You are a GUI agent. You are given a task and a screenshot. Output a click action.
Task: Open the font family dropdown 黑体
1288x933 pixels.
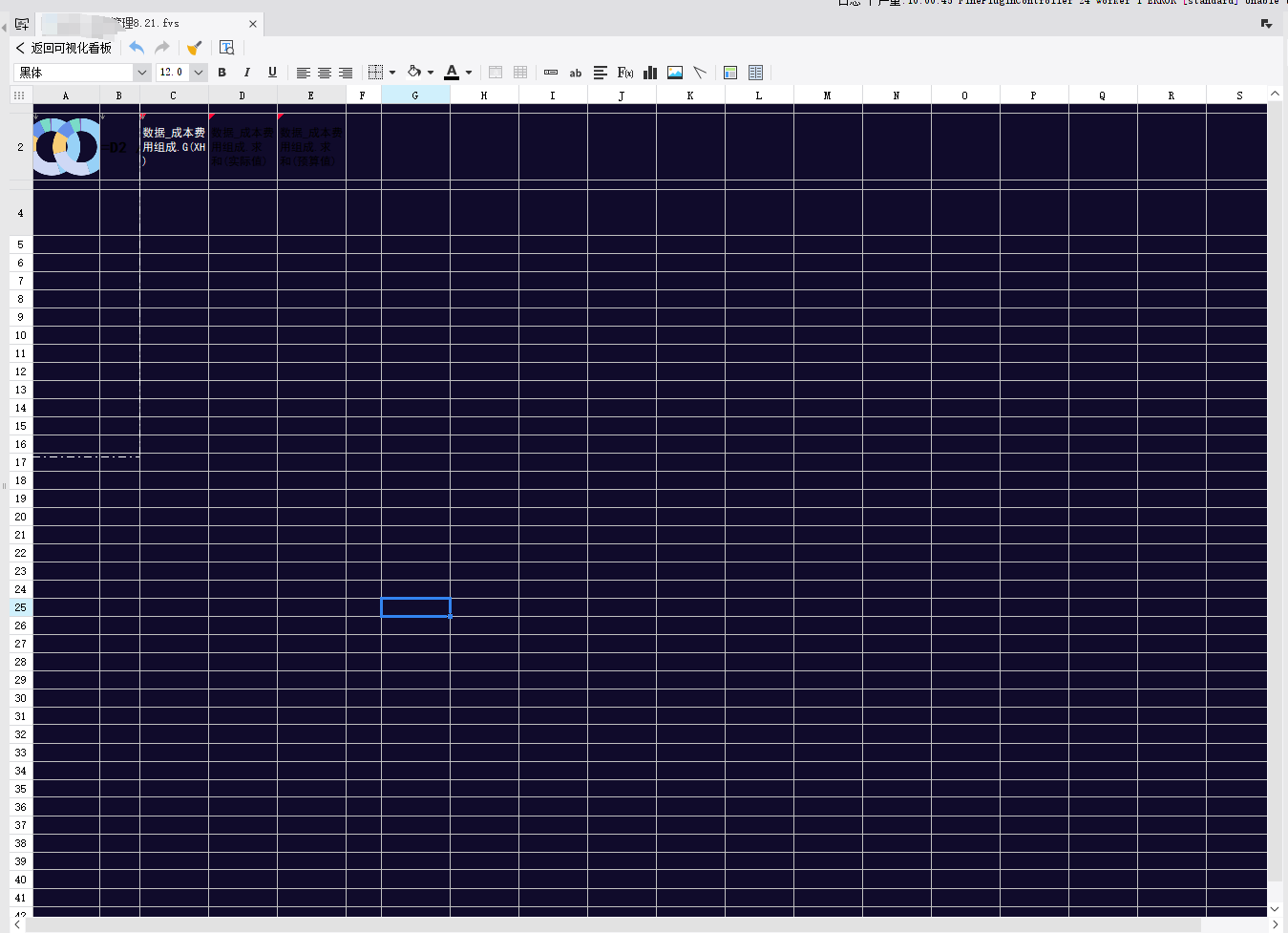tap(82, 73)
